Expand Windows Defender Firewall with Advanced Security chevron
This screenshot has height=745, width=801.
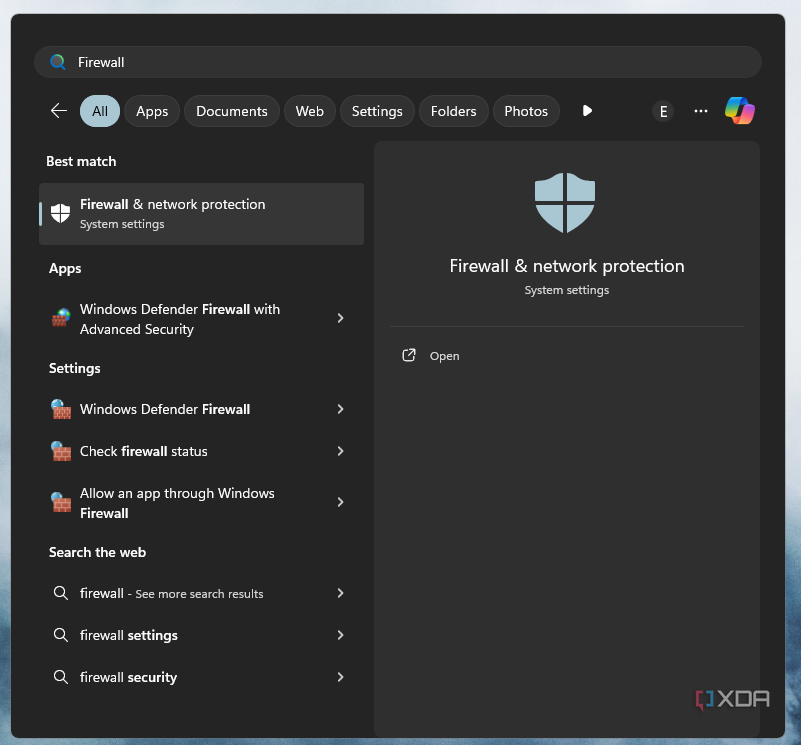(340, 318)
